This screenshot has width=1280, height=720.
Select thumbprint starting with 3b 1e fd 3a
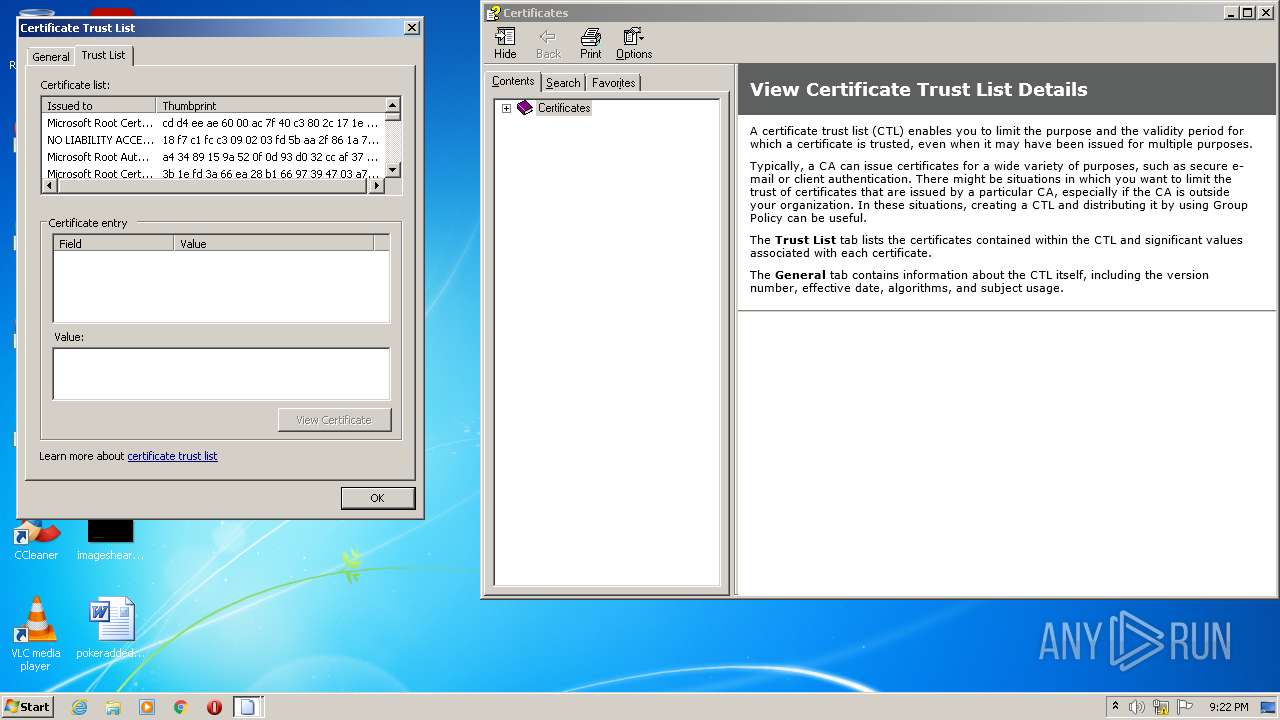270,174
